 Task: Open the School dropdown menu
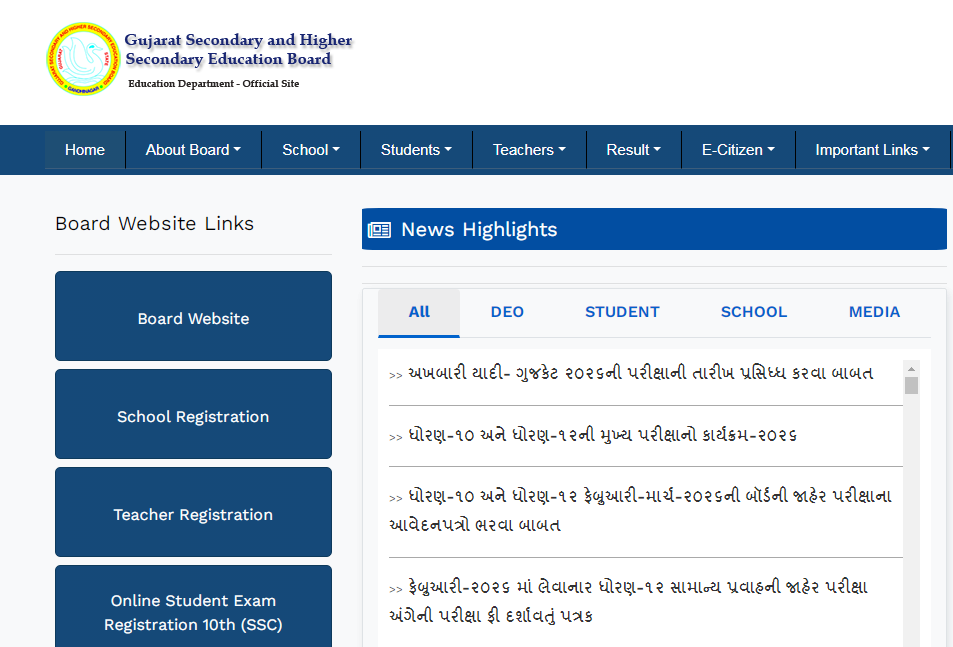(310, 149)
